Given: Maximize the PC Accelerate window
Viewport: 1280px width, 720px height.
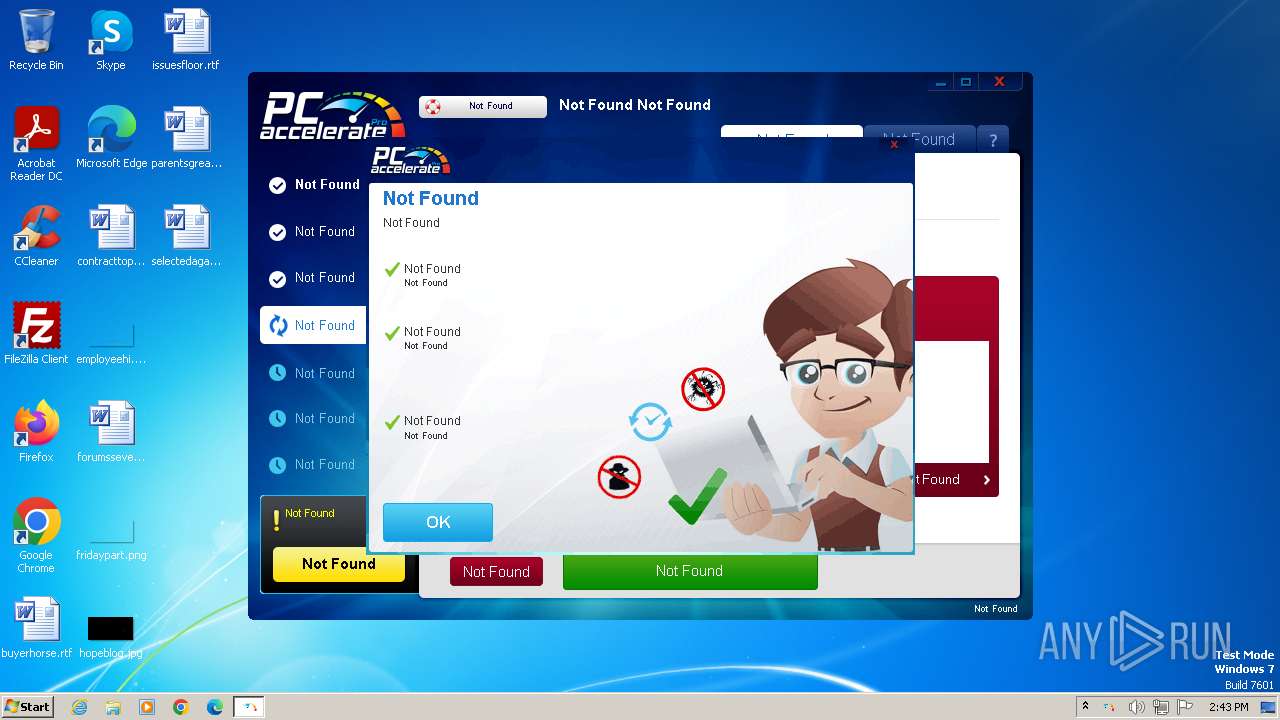Looking at the screenshot, I should [x=966, y=82].
